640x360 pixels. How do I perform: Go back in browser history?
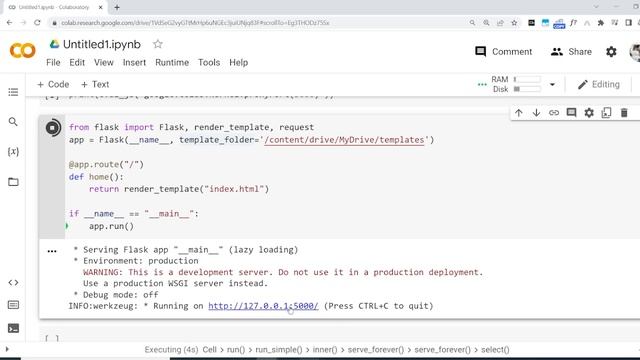(9, 23)
